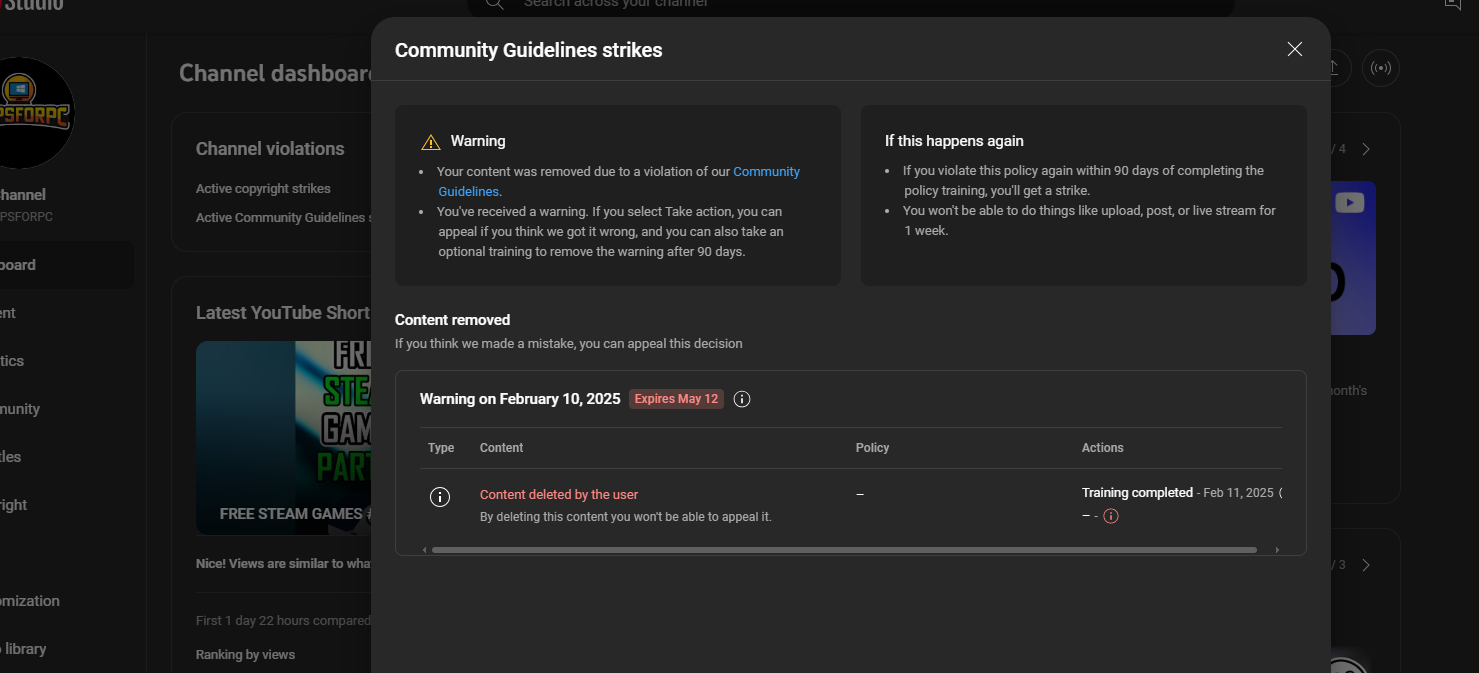Click the YouTube logo in right card

[x=1349, y=203]
